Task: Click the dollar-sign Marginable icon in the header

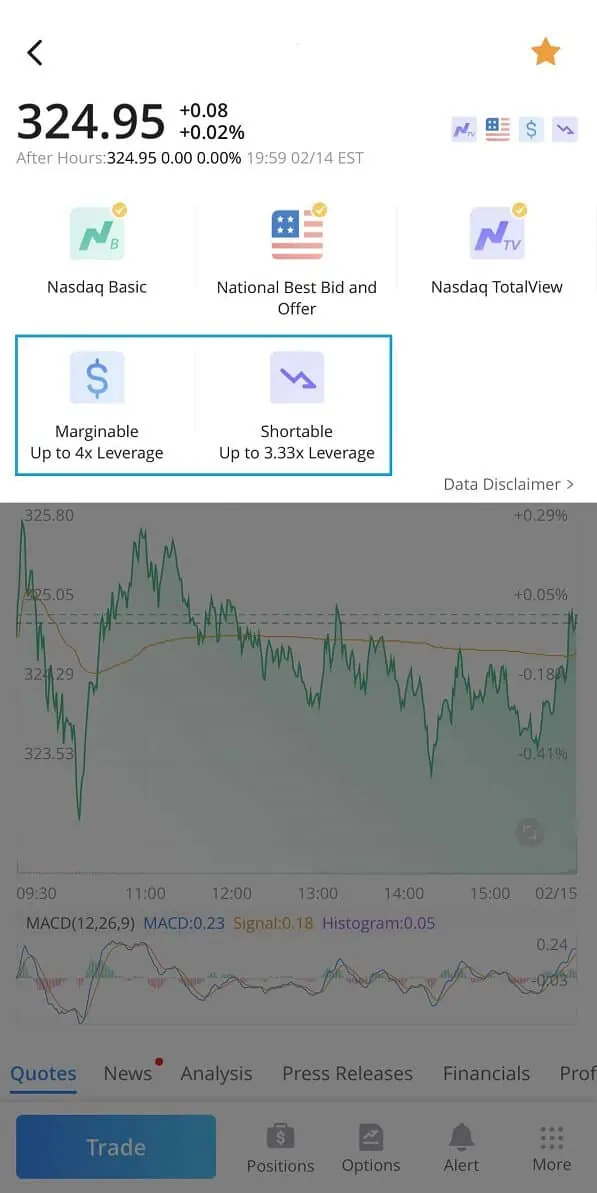Action: tap(531, 129)
